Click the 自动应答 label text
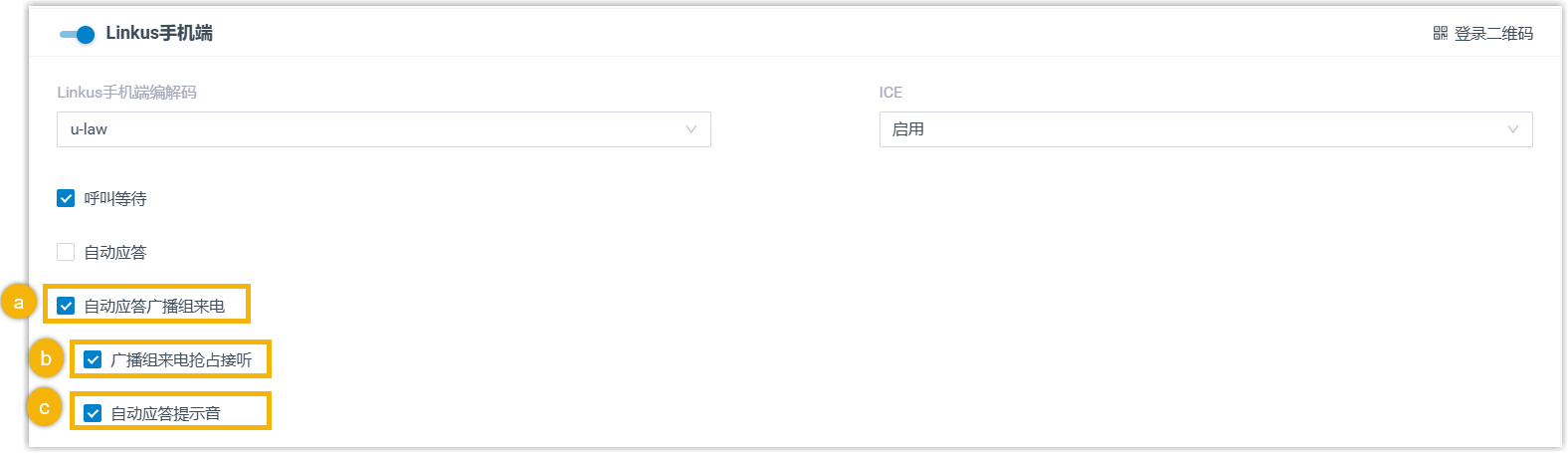 pyautogui.click(x=115, y=253)
